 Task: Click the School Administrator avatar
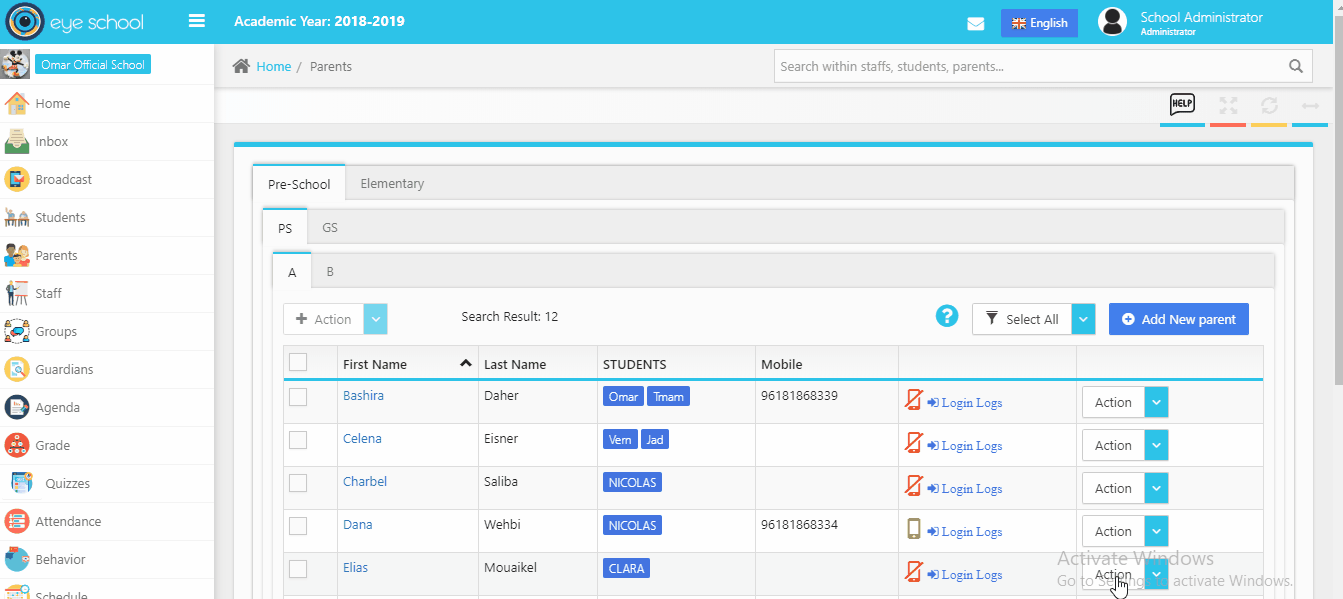1113,22
